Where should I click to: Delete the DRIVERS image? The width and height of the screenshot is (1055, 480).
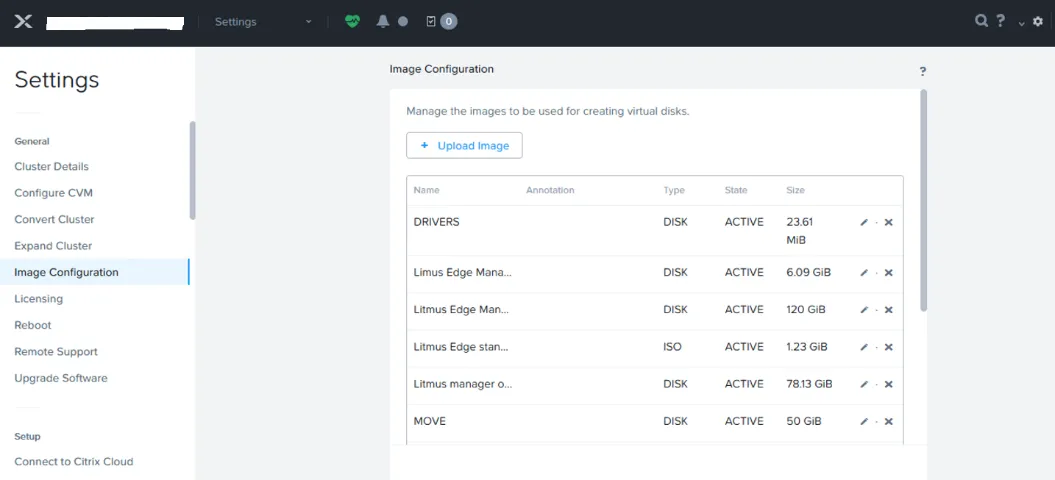pos(888,222)
